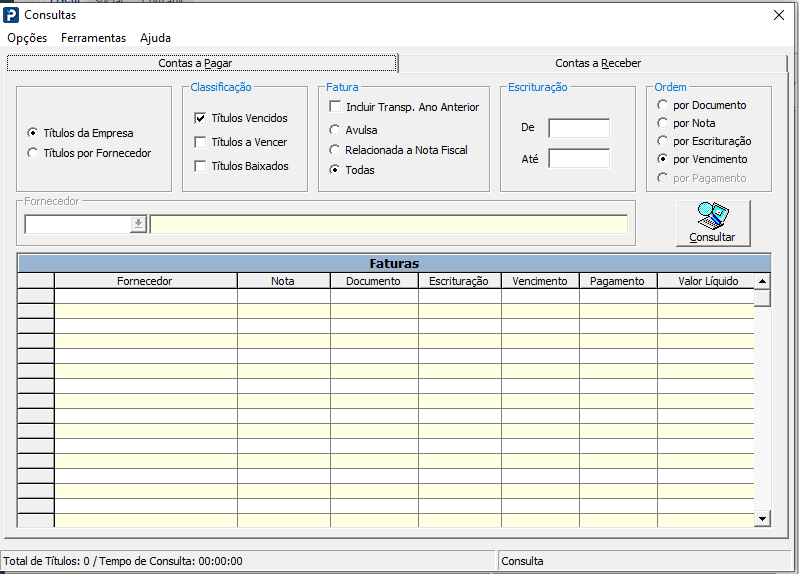Screen dimensions: 799x574
Task: Set ordering to por Escrituração
Action: pos(662,141)
